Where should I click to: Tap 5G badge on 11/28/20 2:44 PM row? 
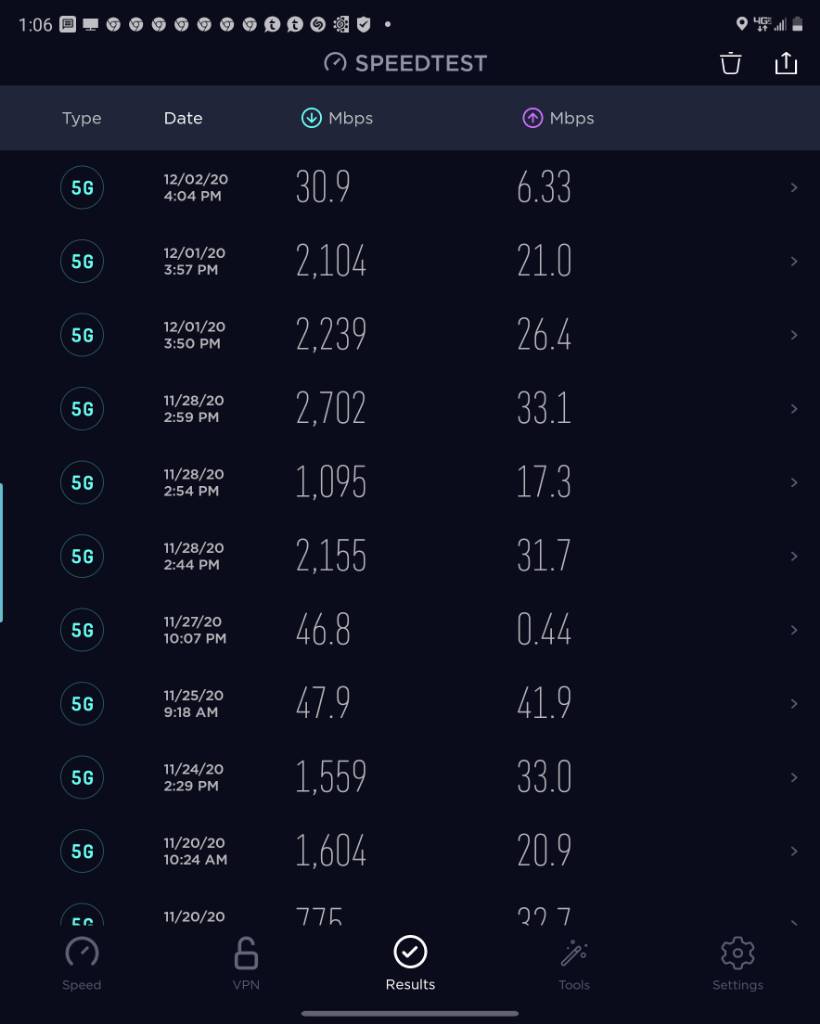[82, 556]
